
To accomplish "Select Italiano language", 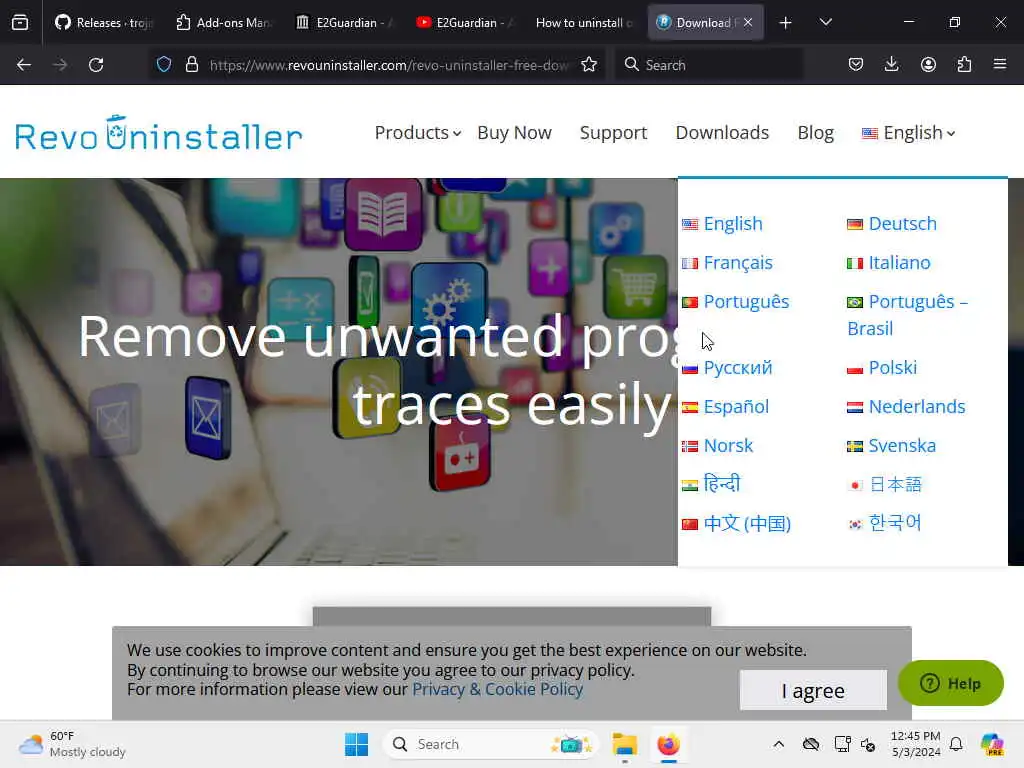I will (889, 263).
